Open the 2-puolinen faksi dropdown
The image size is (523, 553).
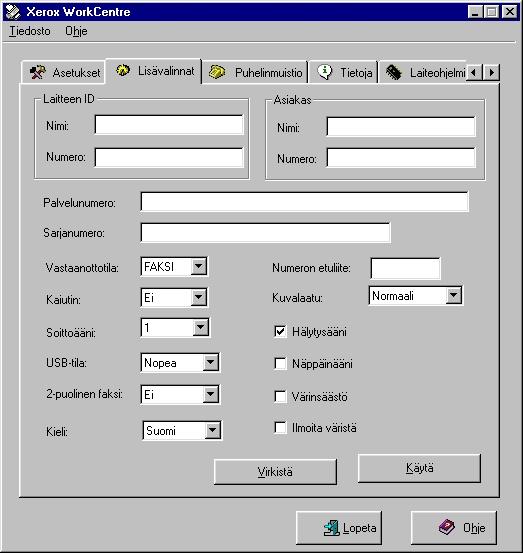click(x=211, y=394)
